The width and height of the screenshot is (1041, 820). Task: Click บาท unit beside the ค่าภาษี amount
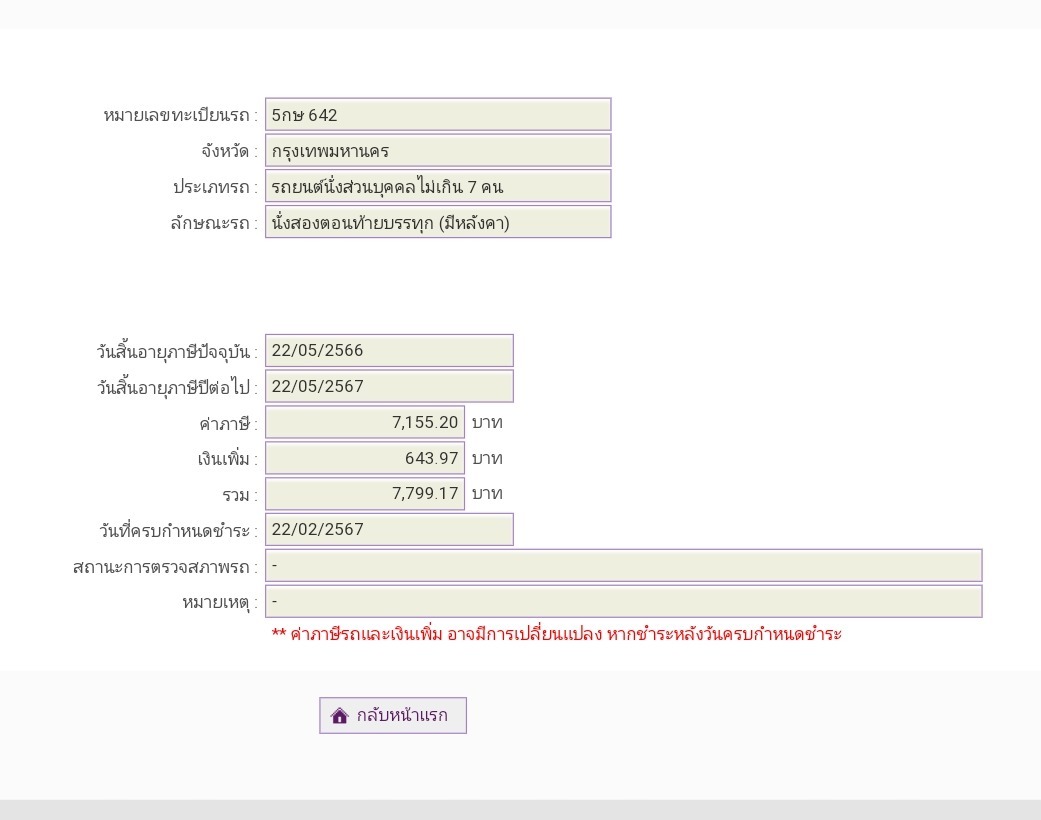pyautogui.click(x=487, y=422)
